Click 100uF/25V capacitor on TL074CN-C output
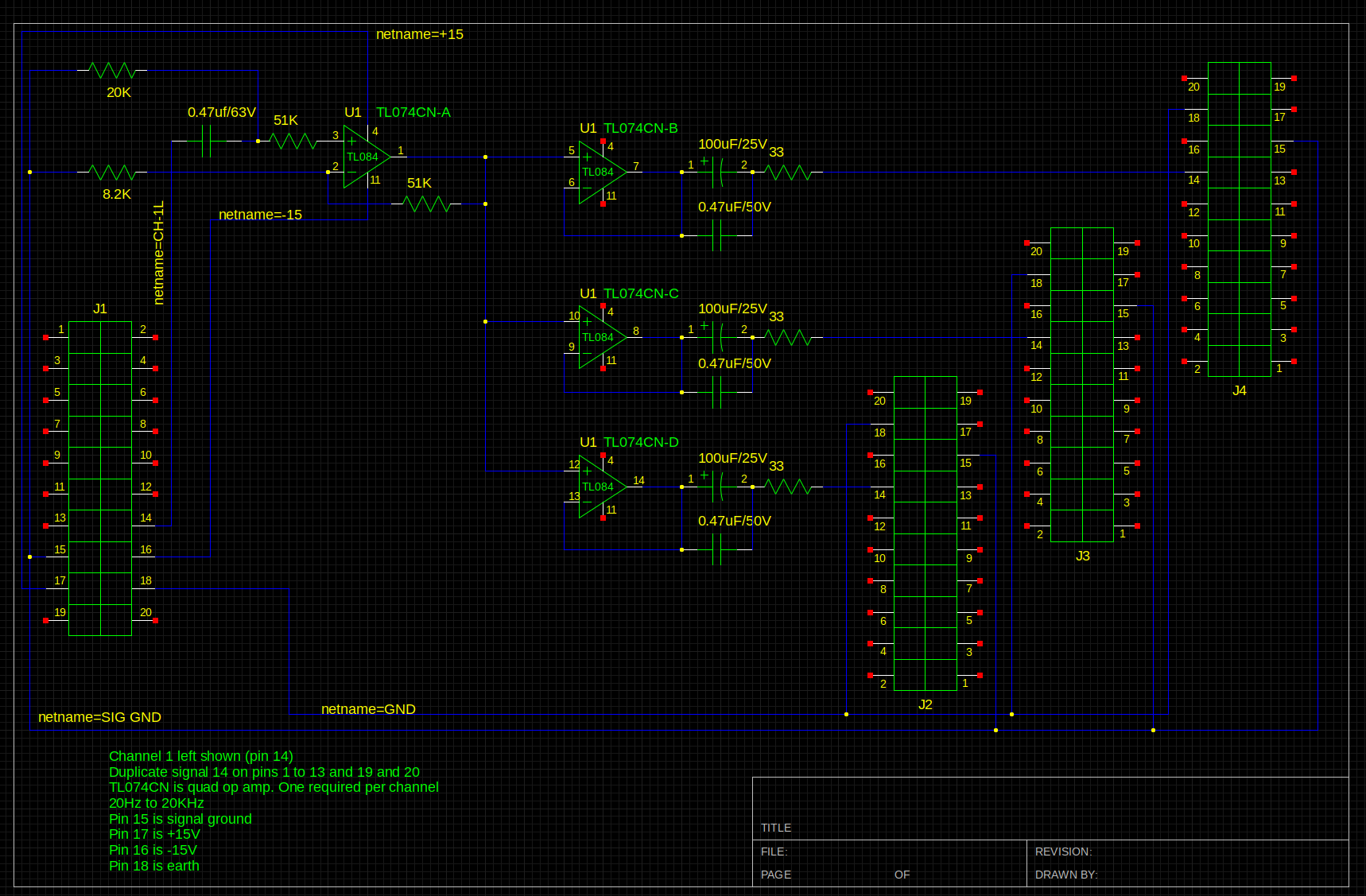1366x896 pixels. (x=717, y=337)
